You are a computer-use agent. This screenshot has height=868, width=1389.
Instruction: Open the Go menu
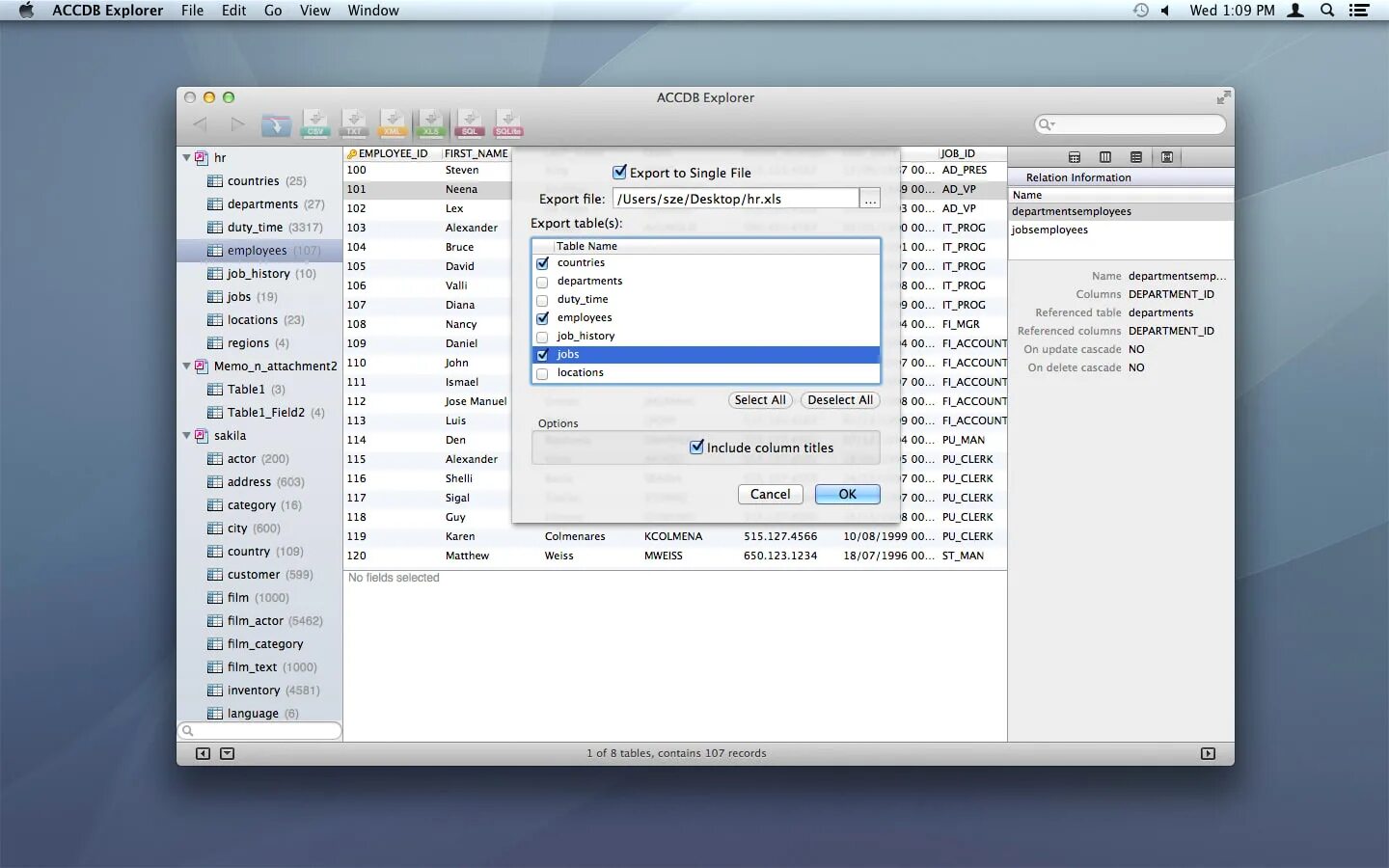pos(273,11)
